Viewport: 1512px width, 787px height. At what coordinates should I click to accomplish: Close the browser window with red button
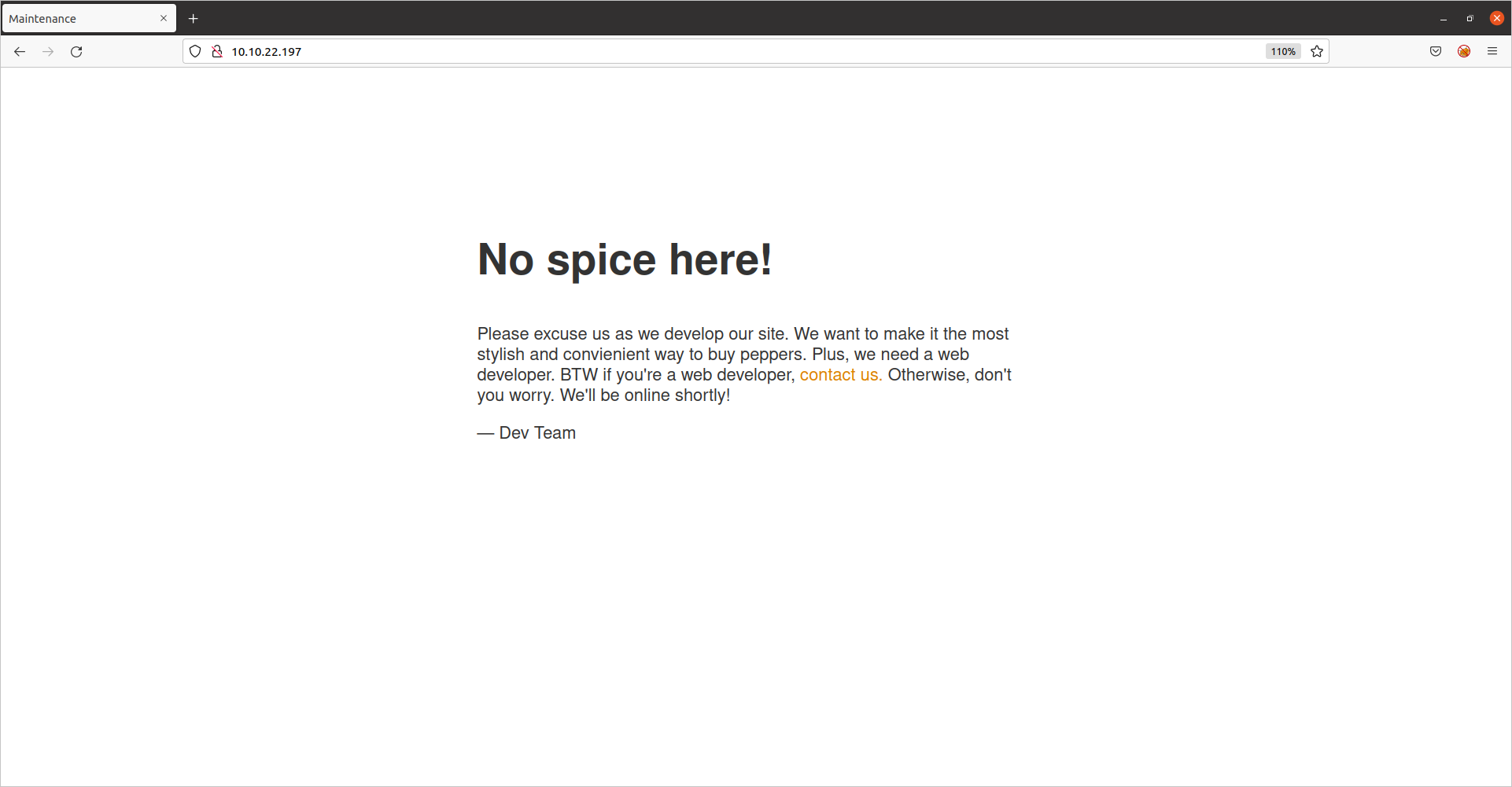coord(1497,19)
